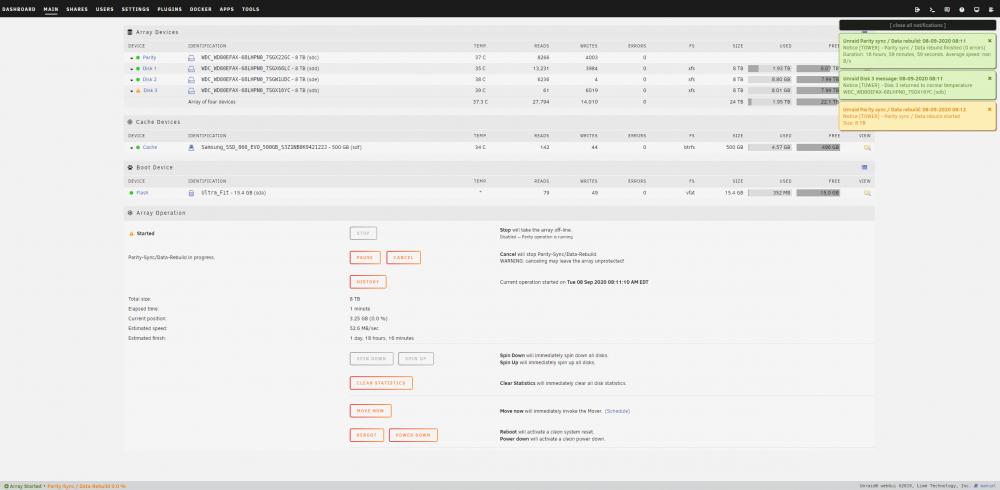This screenshot has width=1000, height=490.
Task: Dismiss the parity rebuild finished notification
Action: [x=990, y=40]
